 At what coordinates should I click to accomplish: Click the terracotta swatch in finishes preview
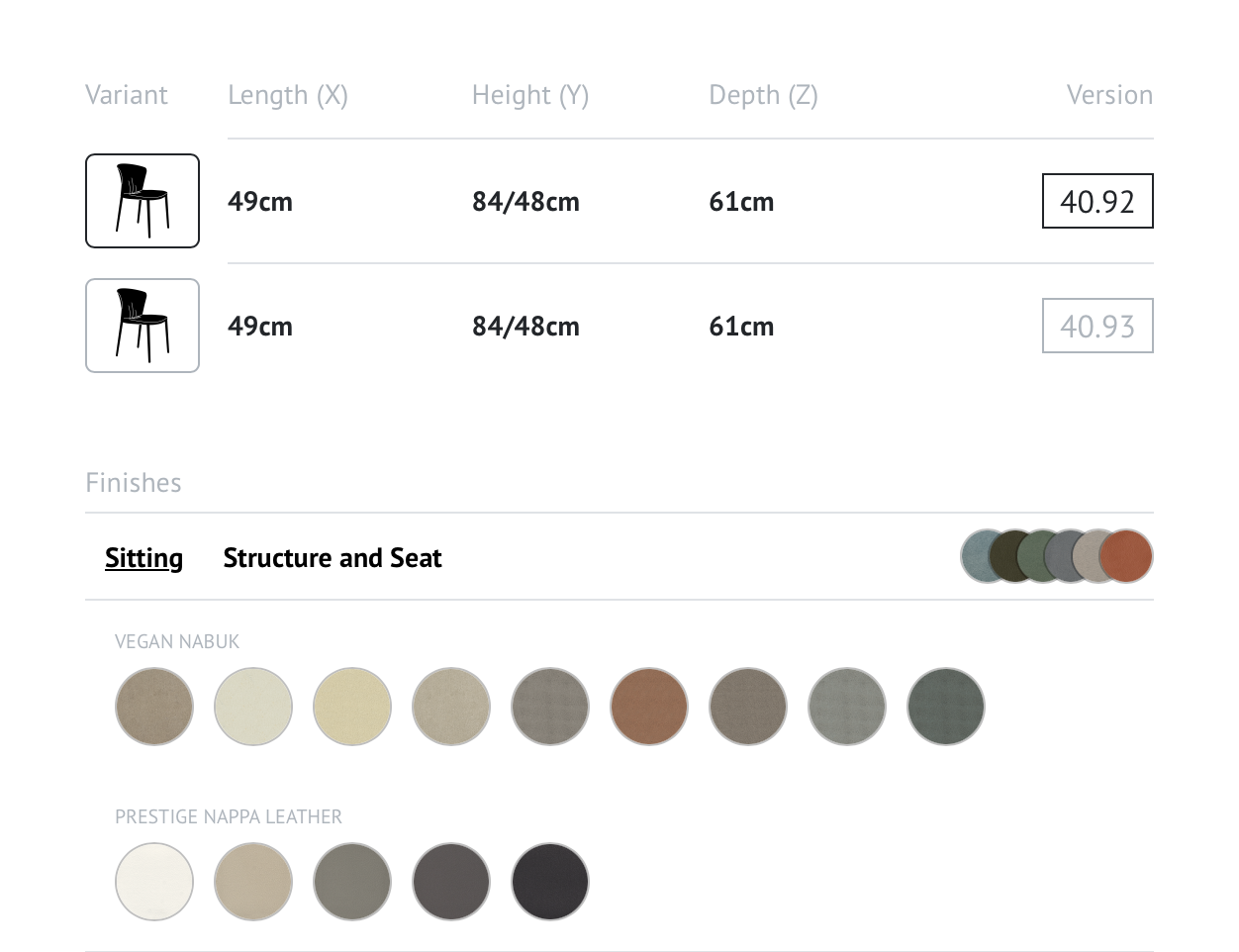(x=1126, y=556)
